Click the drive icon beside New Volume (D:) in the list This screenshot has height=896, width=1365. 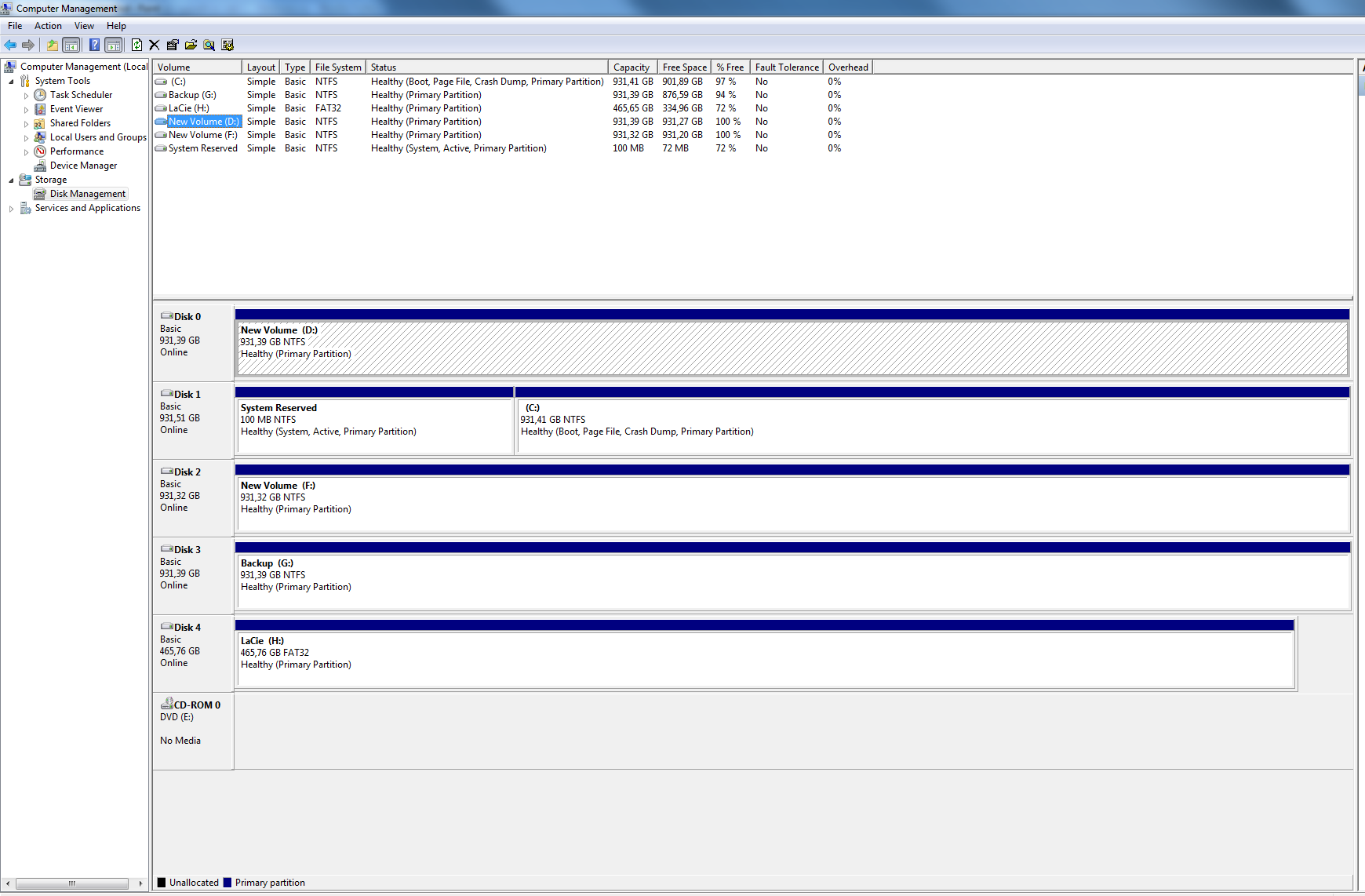coord(161,122)
